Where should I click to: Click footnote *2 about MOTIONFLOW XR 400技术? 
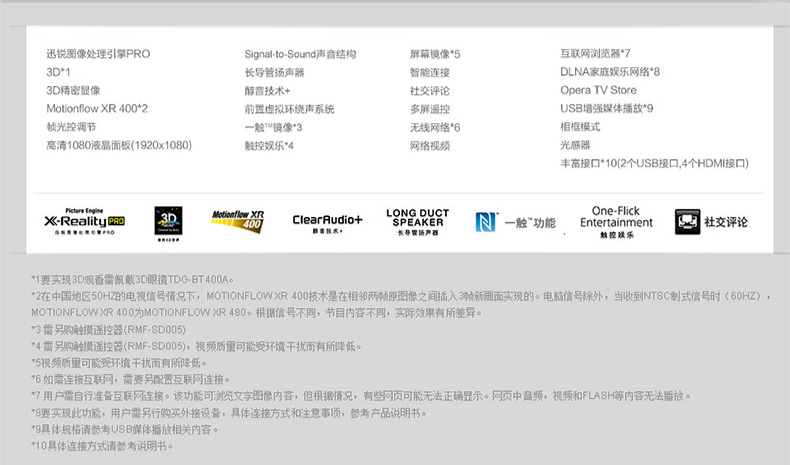pos(401,304)
